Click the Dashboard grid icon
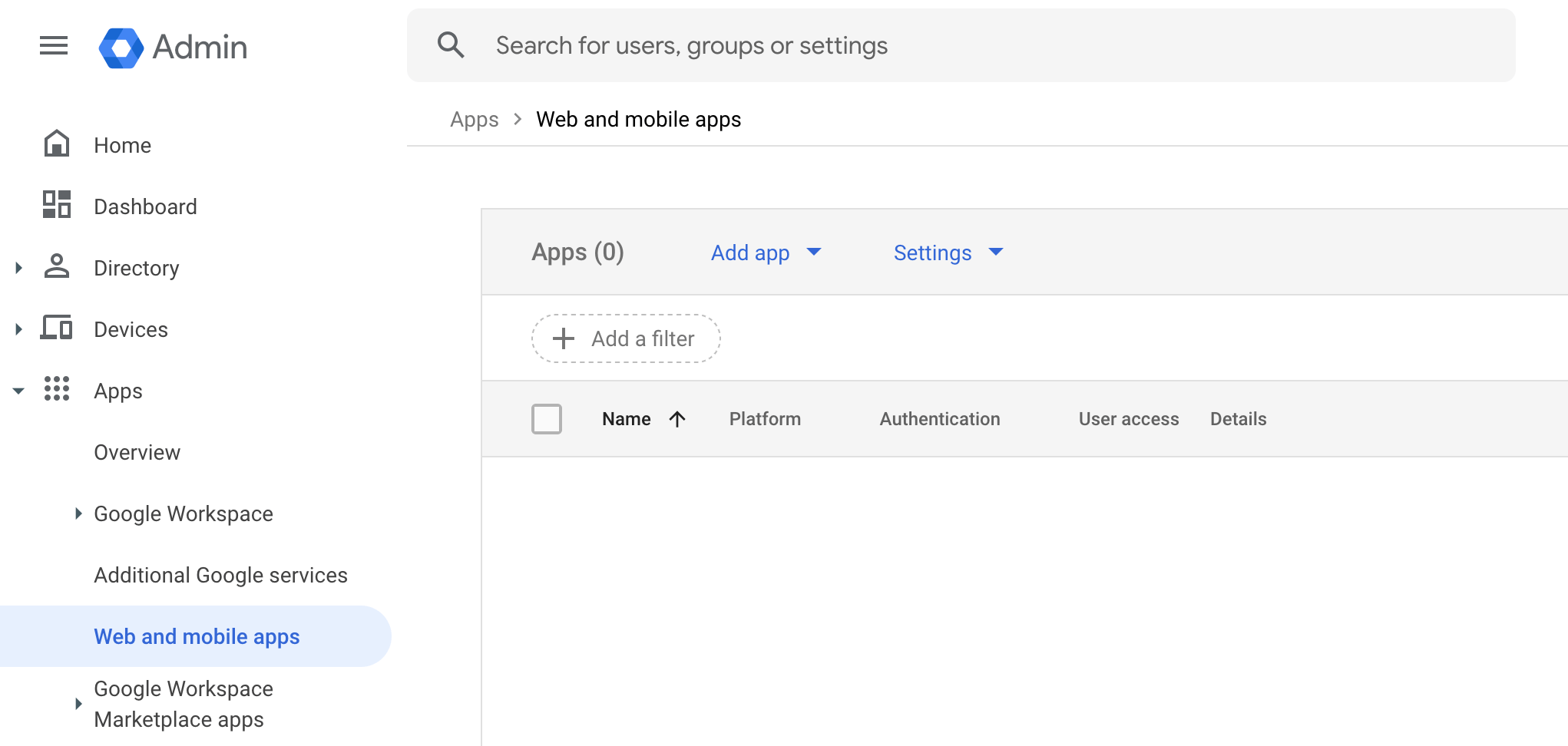 coord(57,205)
